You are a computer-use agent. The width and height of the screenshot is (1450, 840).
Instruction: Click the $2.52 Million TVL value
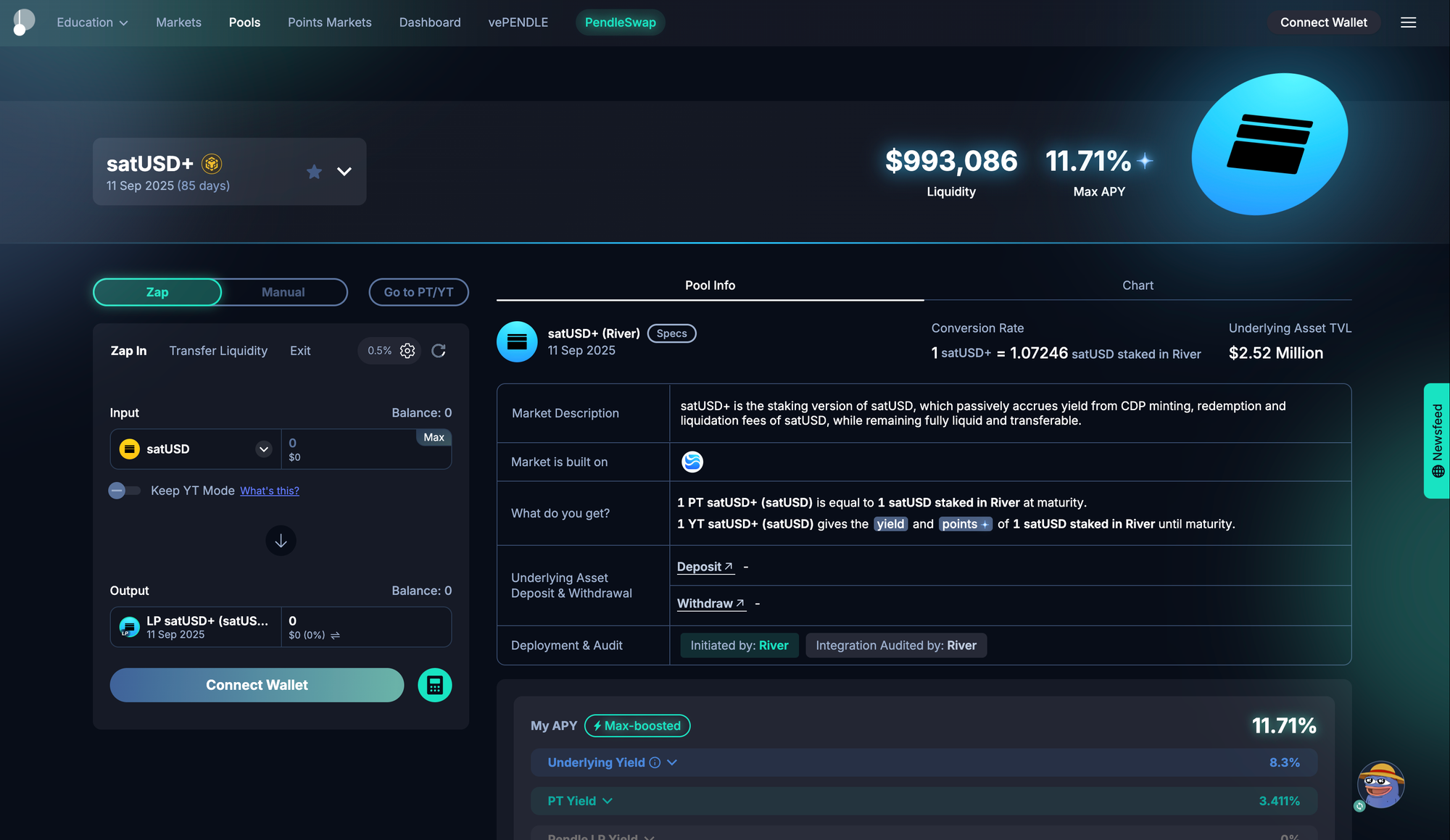(1275, 353)
